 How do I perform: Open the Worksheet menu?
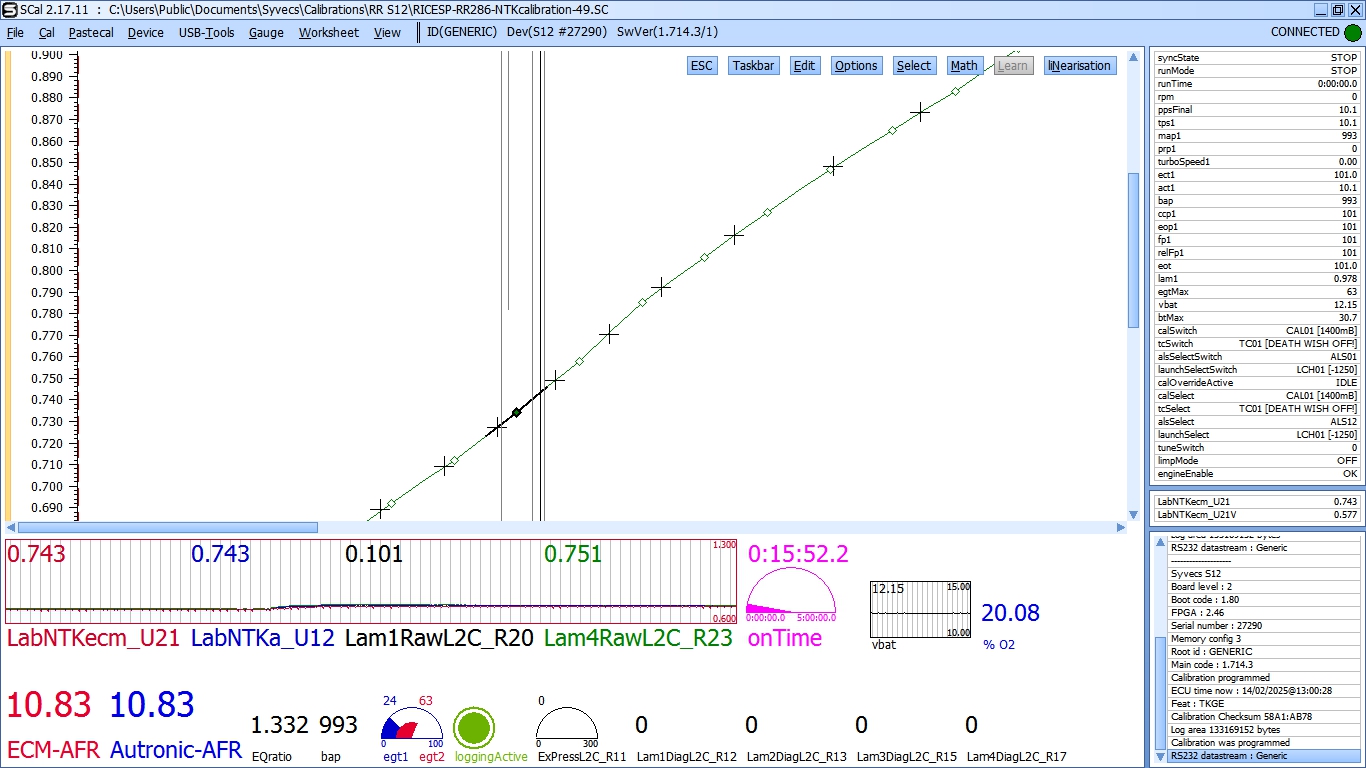(328, 32)
